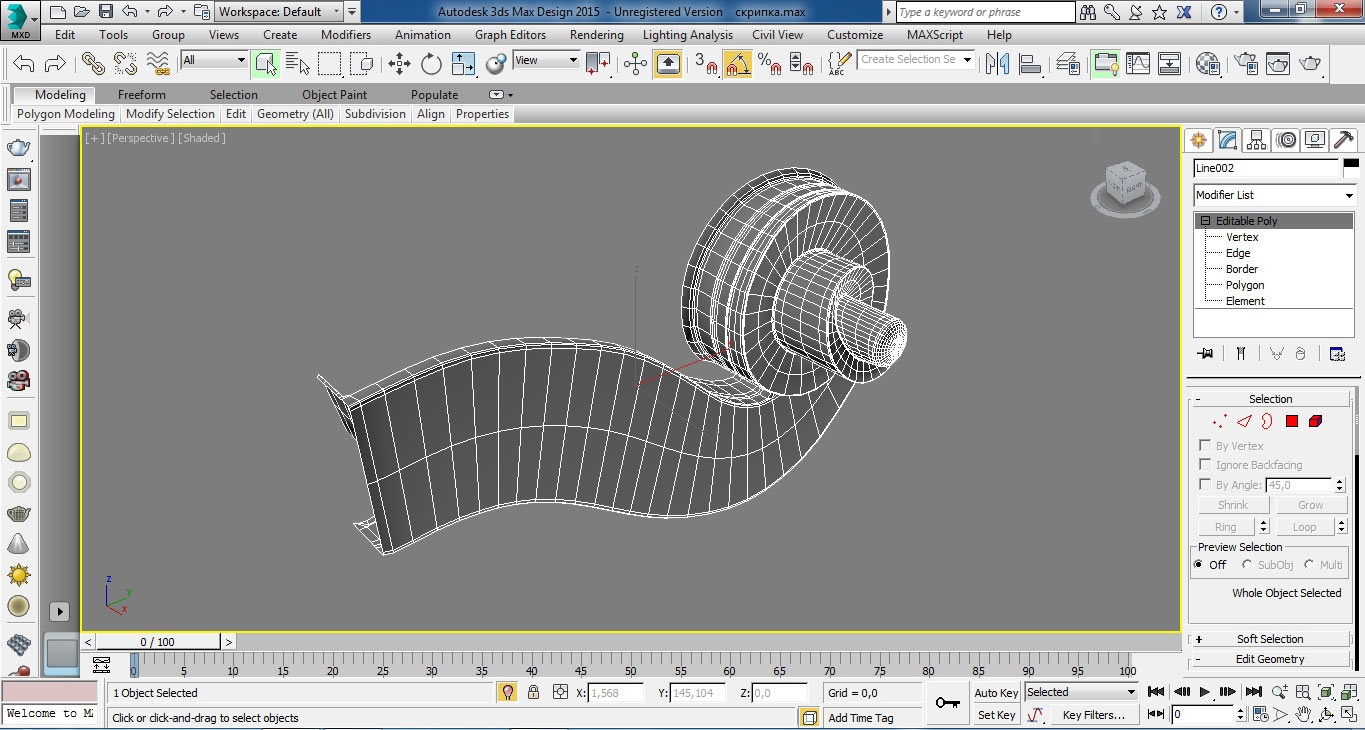Open the Rendering menu
The image size is (1365, 730).
click(596, 34)
